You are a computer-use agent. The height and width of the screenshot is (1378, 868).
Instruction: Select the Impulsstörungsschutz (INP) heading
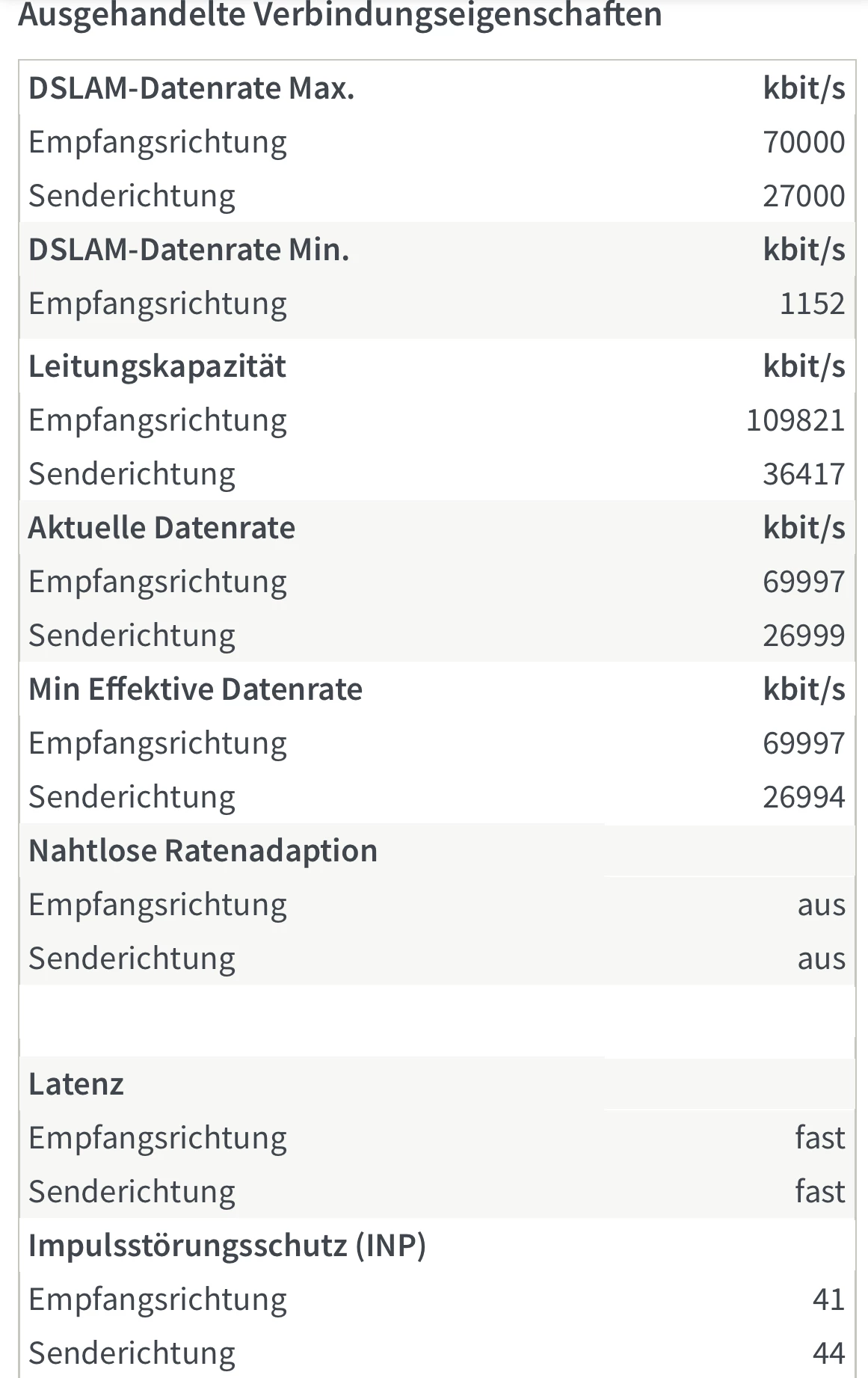[227, 1246]
